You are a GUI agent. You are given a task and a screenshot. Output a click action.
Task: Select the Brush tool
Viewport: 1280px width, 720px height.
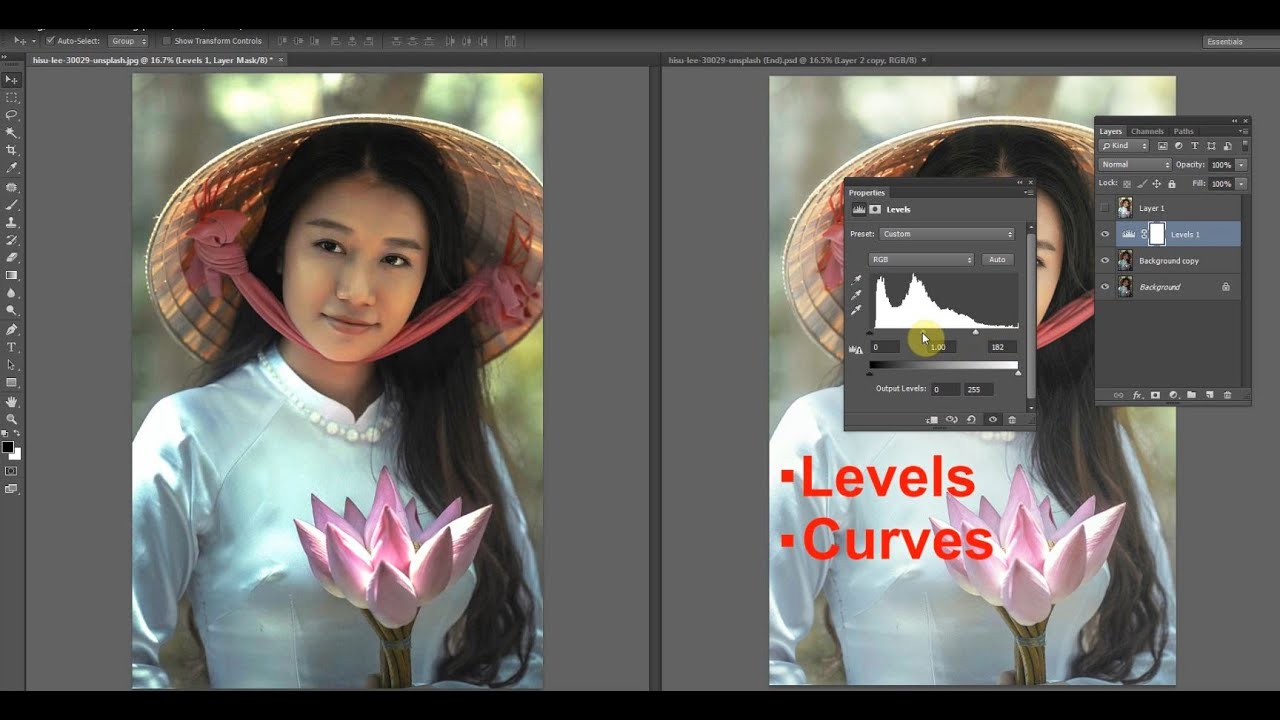coord(12,205)
